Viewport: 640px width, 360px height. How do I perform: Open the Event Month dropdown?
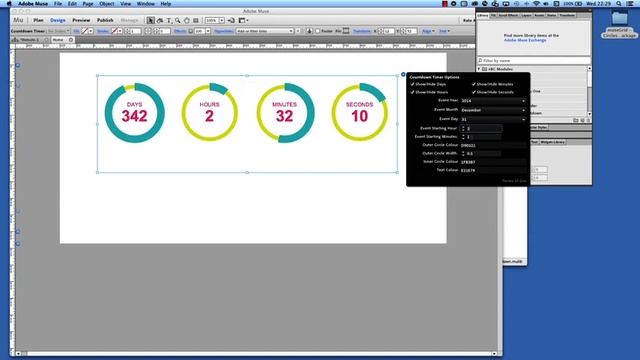(493, 110)
